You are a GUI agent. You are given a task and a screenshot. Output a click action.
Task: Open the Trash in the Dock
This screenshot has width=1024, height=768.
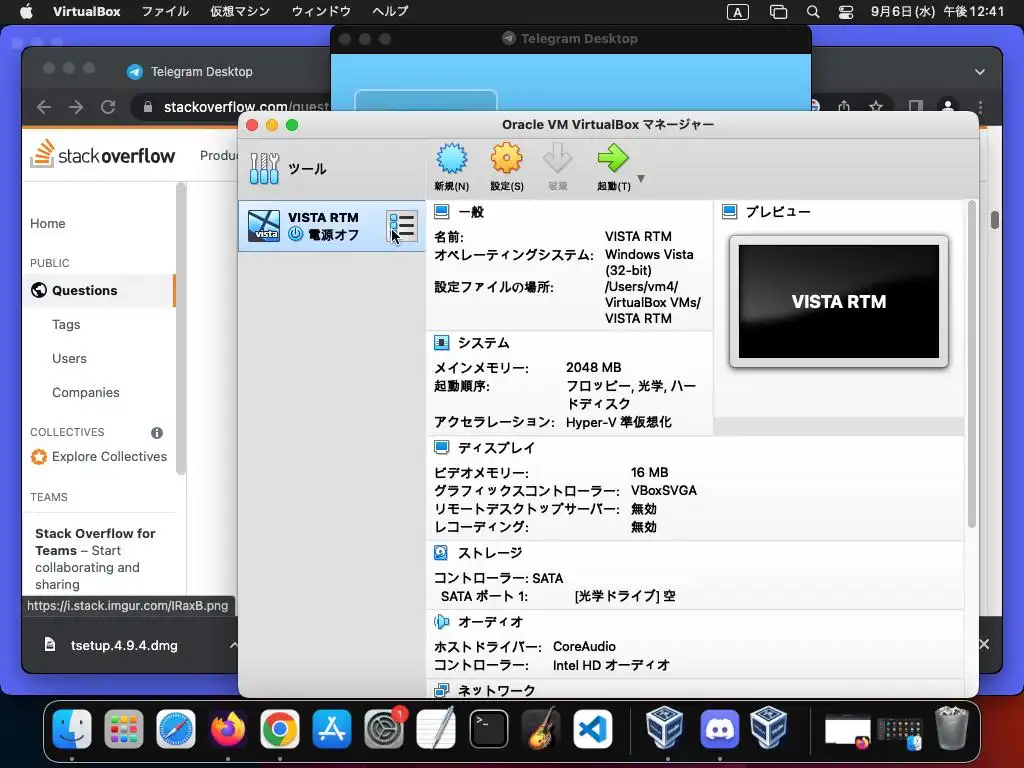[952, 728]
